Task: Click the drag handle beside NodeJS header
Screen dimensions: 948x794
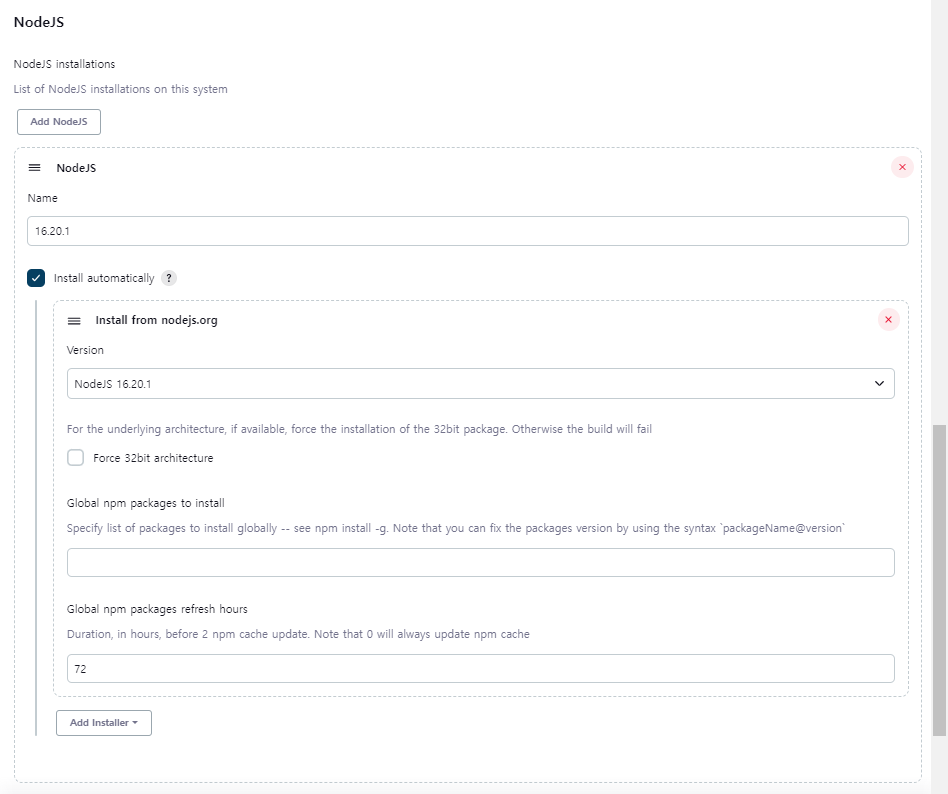Action: click(34, 168)
